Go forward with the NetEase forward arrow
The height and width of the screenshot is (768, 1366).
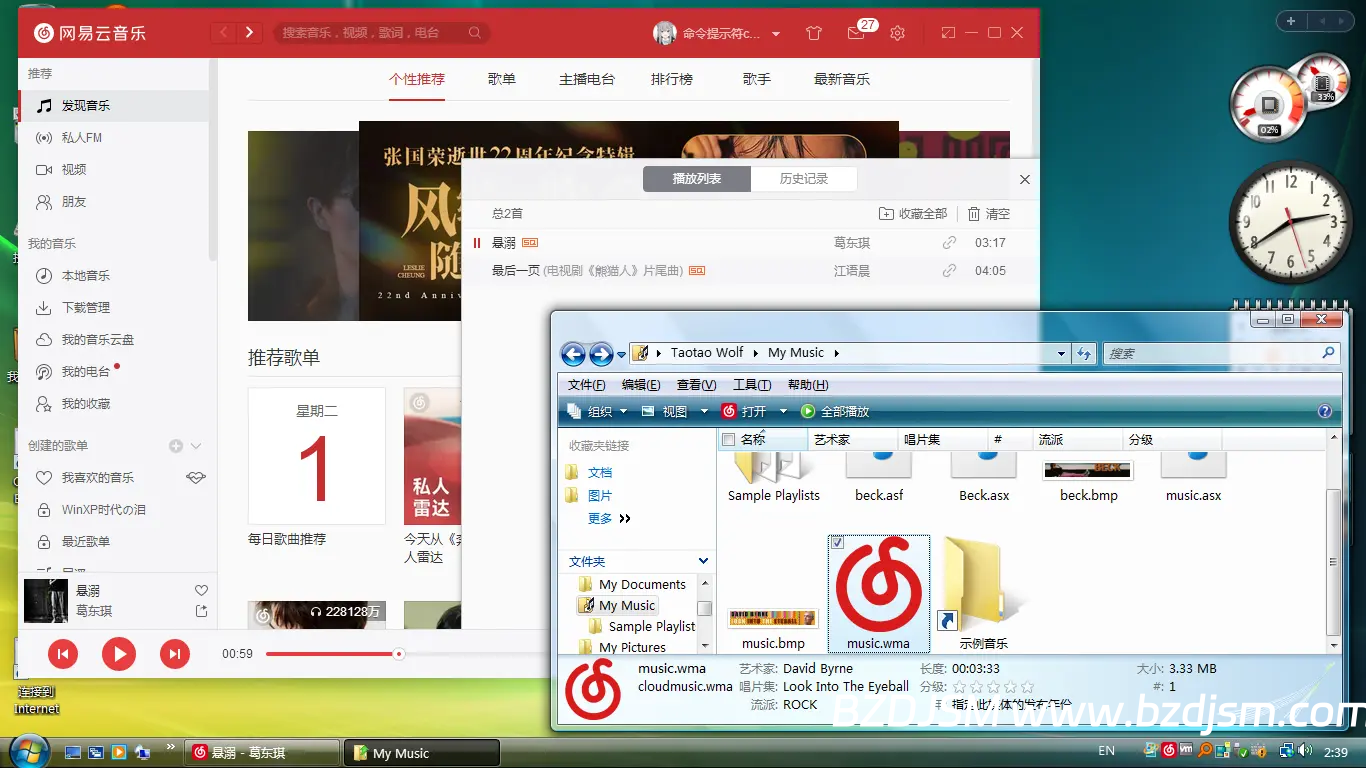pyautogui.click(x=250, y=33)
